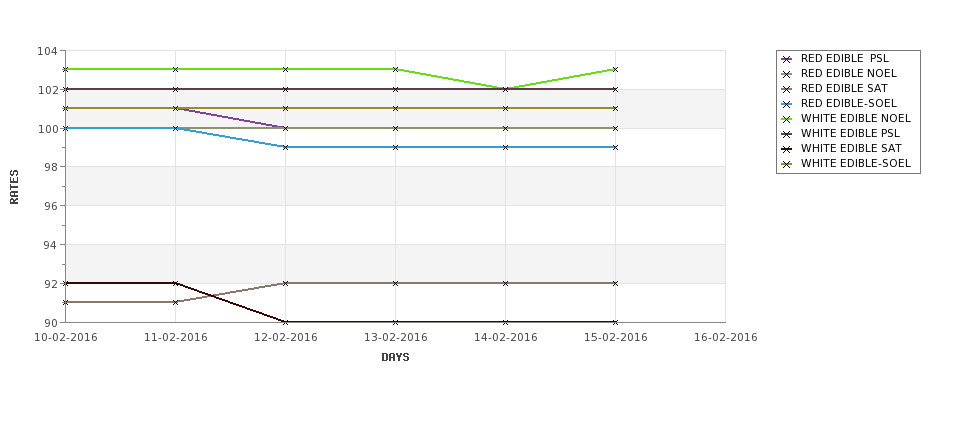Click the 91 rate point at 11-02-2016
Viewport: 975px width, 429px height.
click(x=175, y=302)
